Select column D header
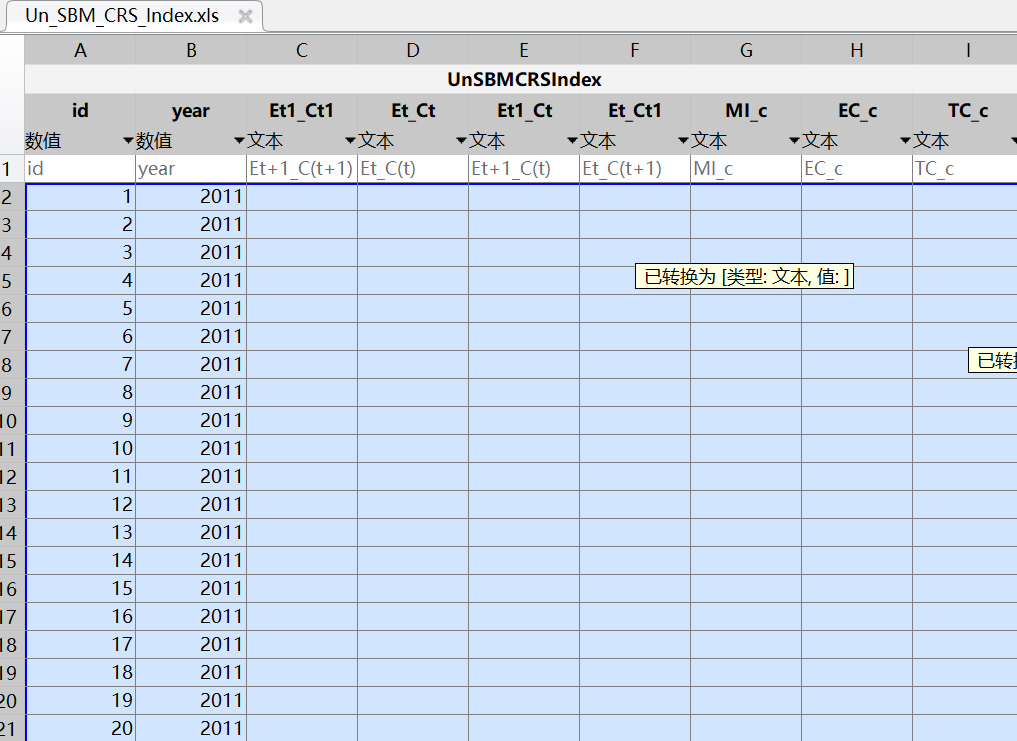Image resolution: width=1017 pixels, height=741 pixels. (413, 50)
